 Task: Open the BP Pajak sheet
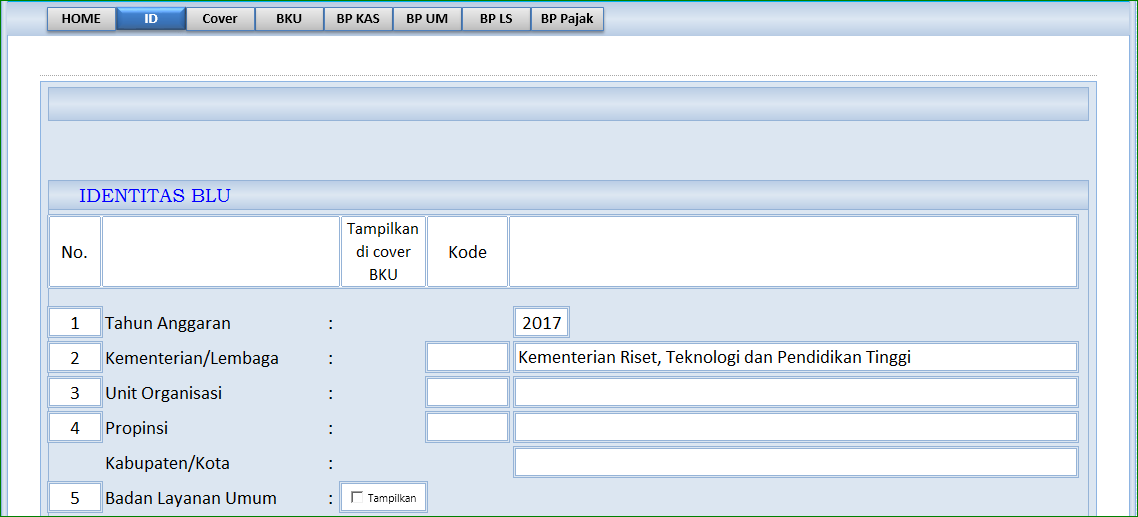coord(567,20)
